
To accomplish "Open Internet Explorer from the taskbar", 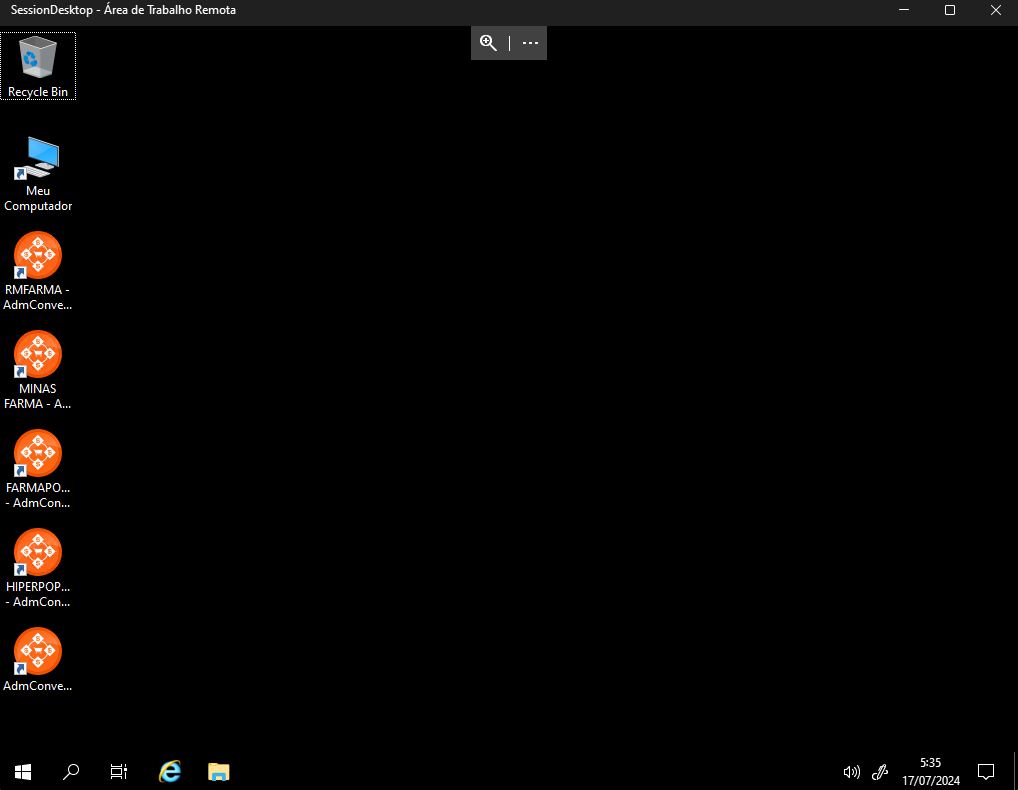I will pos(170,771).
